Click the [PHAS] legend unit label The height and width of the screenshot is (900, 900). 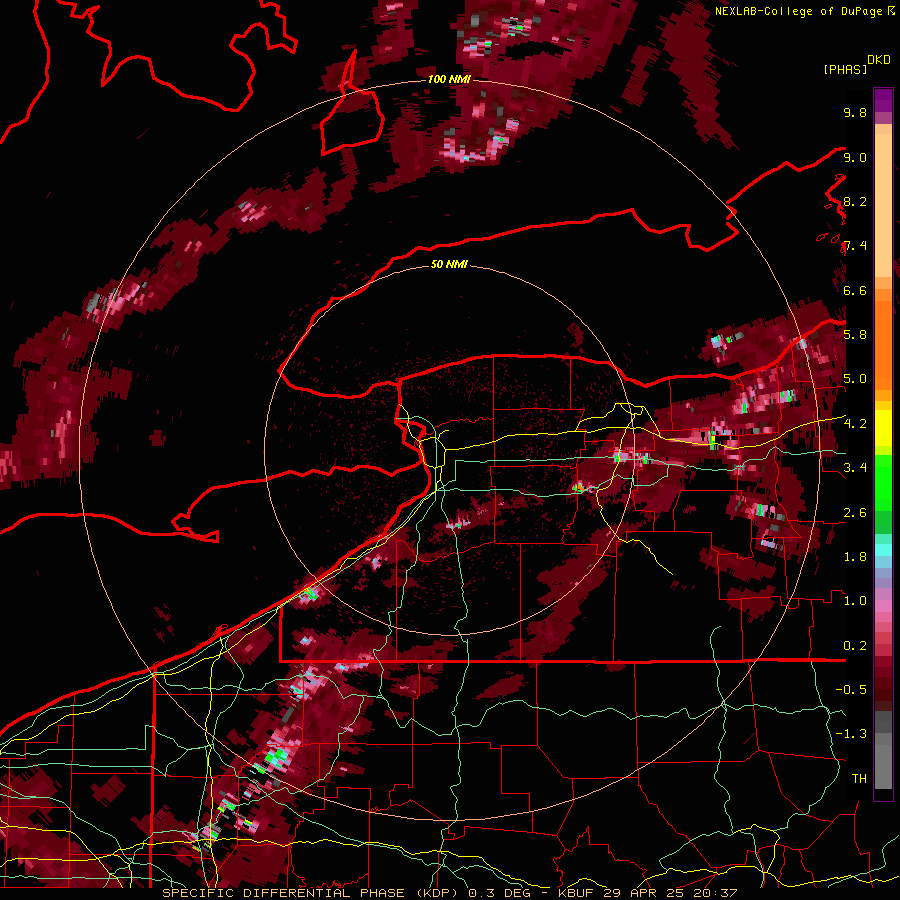pyautogui.click(x=845, y=69)
